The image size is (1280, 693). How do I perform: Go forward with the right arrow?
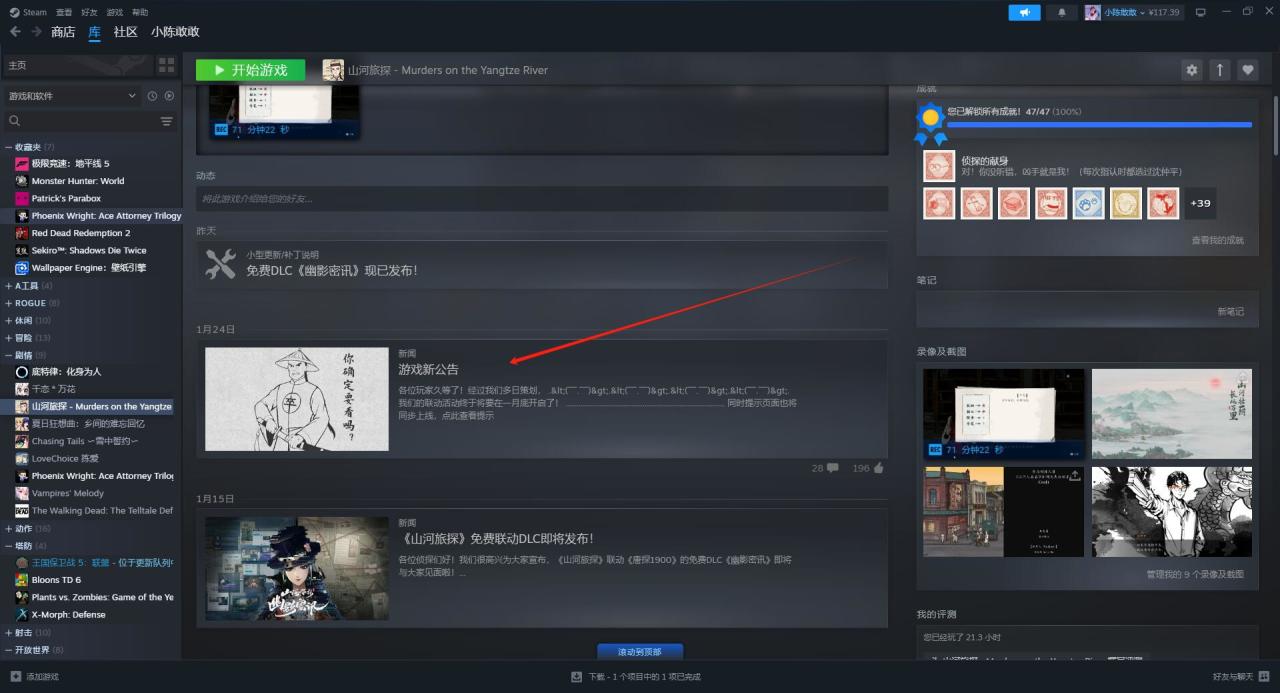(36, 32)
